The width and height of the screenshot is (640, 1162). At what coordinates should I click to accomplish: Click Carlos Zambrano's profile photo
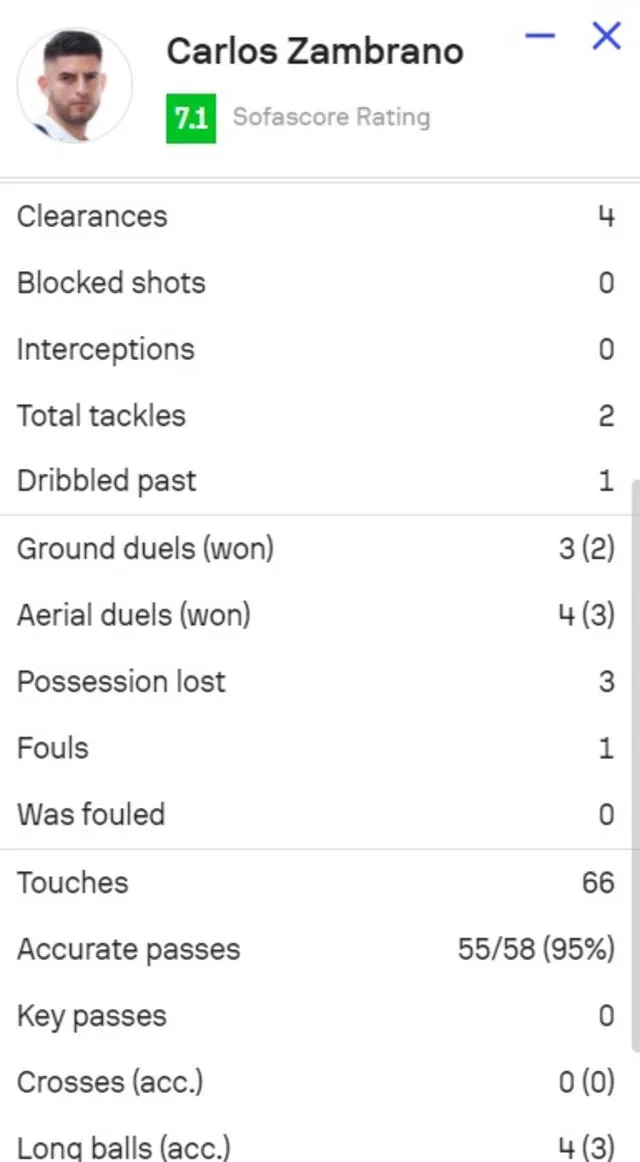[x=74, y=85]
